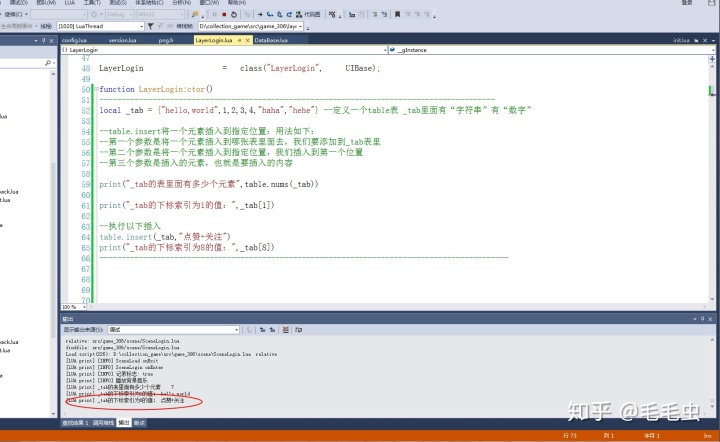
Task: Click the pin icon on the LayerLogin.lua tab
Action: pos(239,40)
